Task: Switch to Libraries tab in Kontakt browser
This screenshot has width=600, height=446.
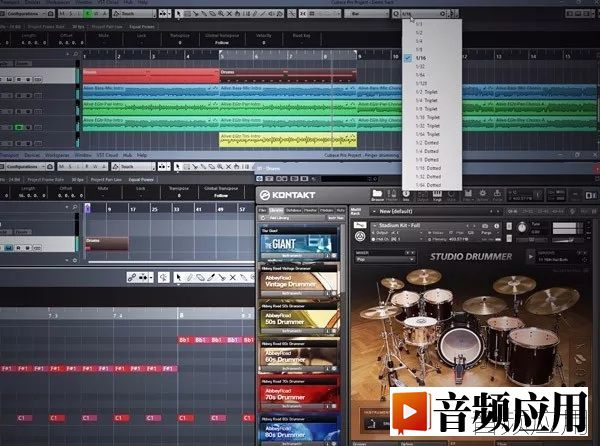Action: (x=276, y=210)
